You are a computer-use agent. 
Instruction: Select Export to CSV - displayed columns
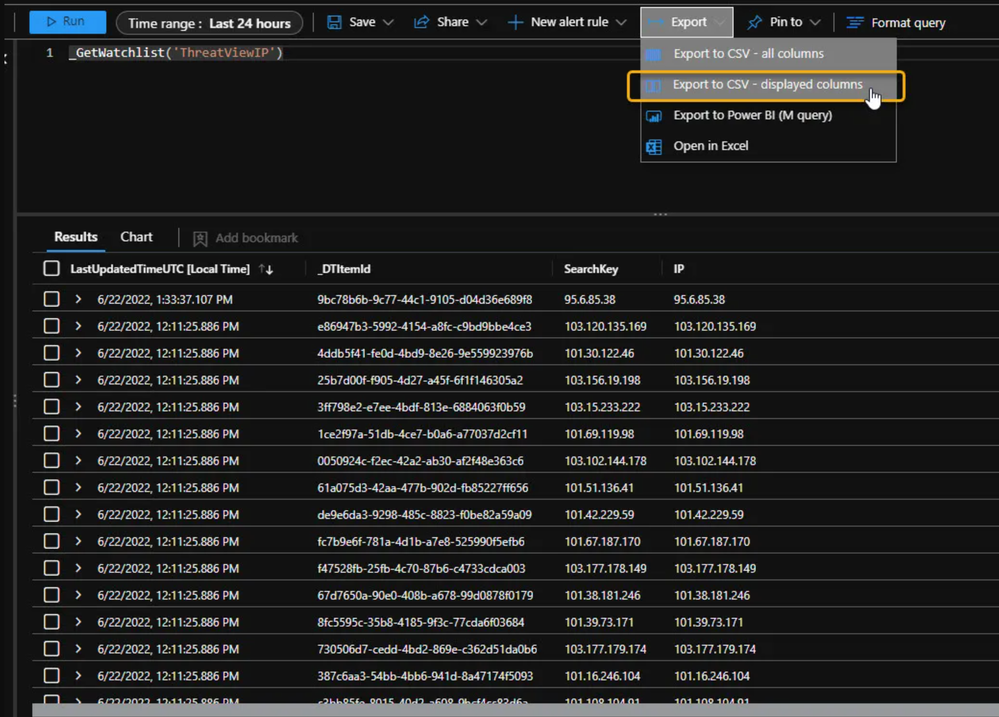point(766,85)
